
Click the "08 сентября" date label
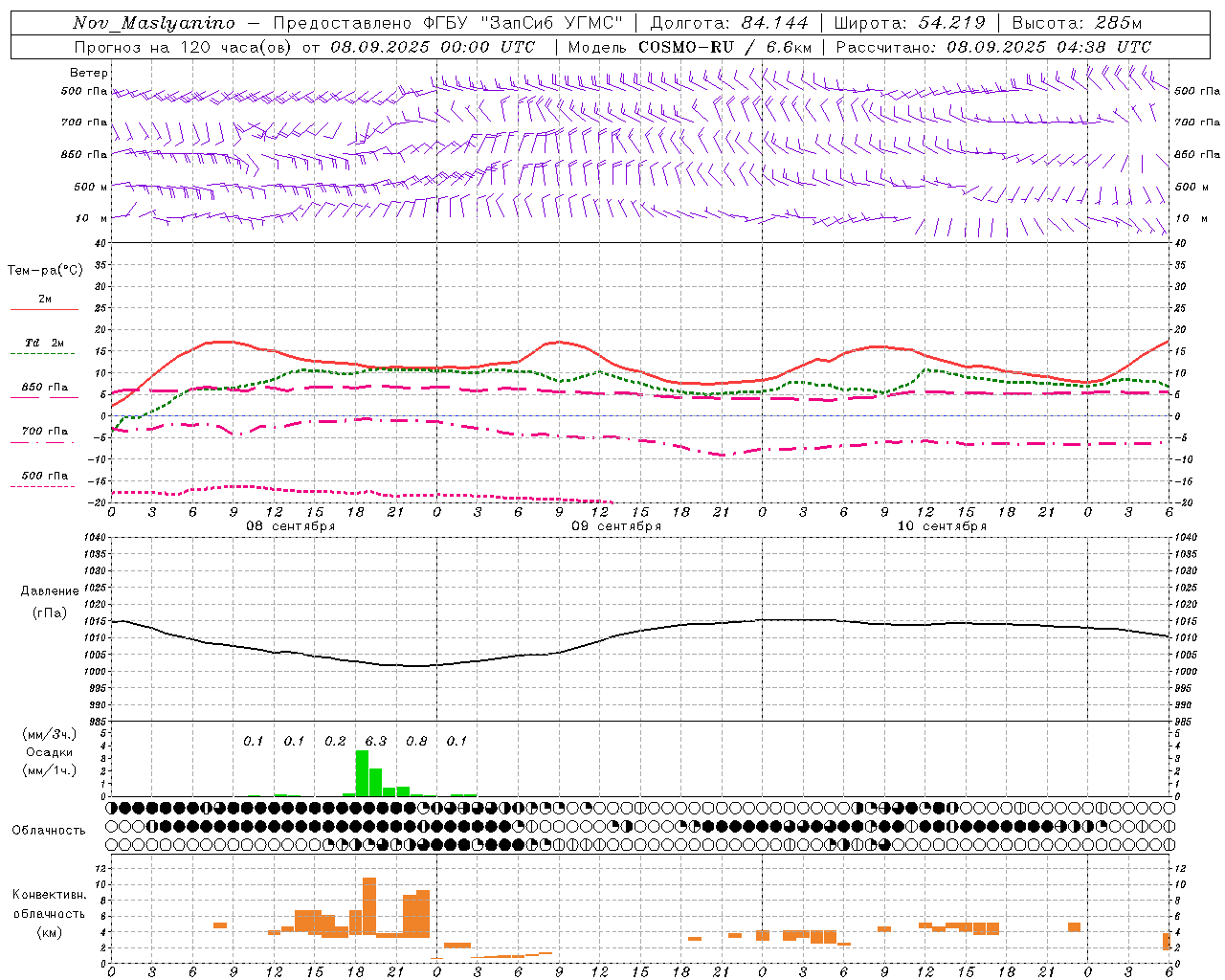click(291, 526)
